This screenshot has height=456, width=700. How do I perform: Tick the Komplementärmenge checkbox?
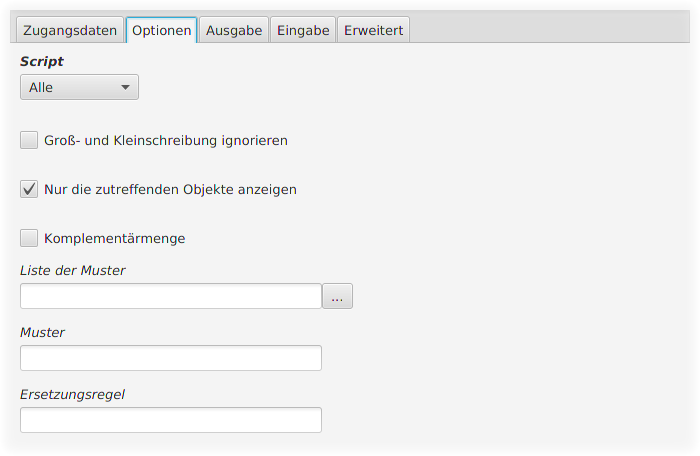[x=29, y=238]
